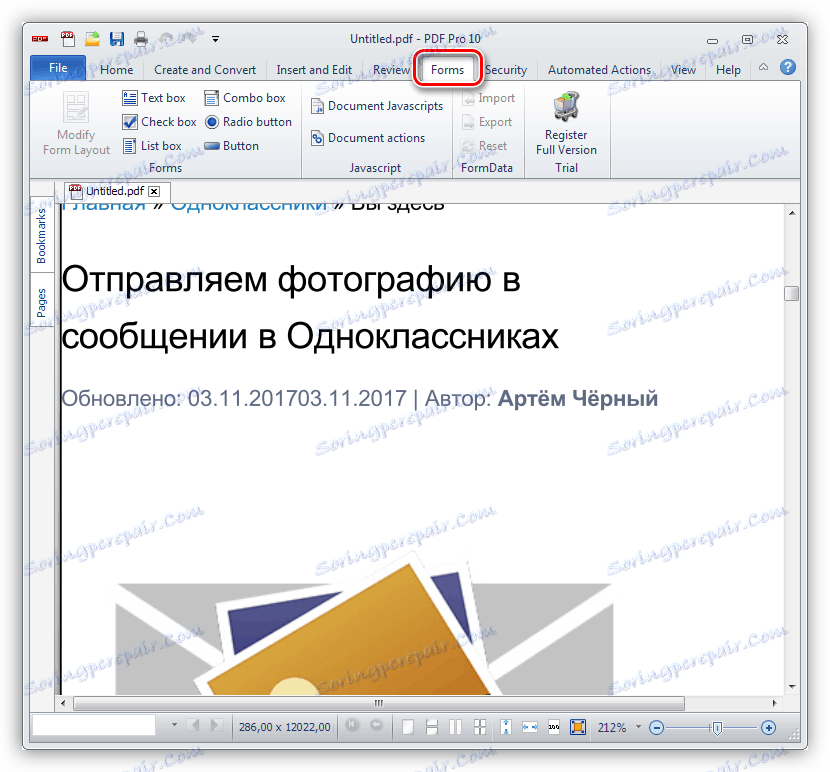Open Document Javascripts
830x772 pixels.
[x=377, y=106]
